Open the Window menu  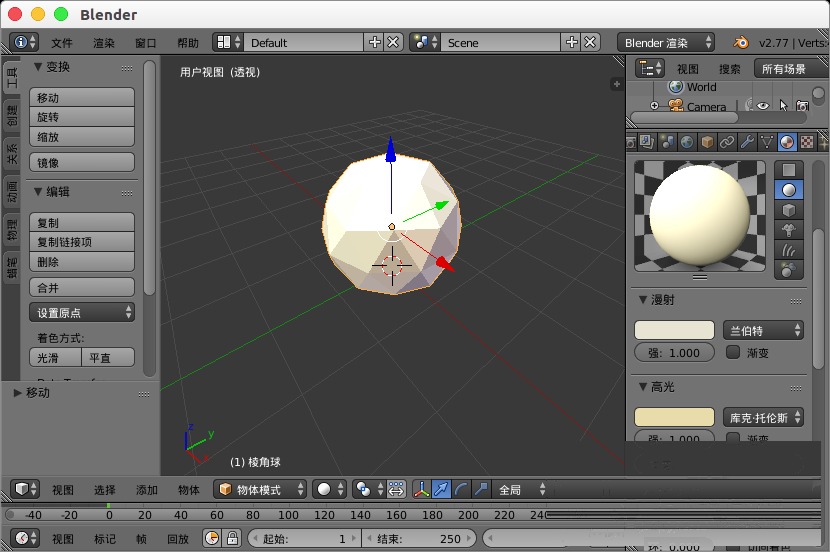146,43
